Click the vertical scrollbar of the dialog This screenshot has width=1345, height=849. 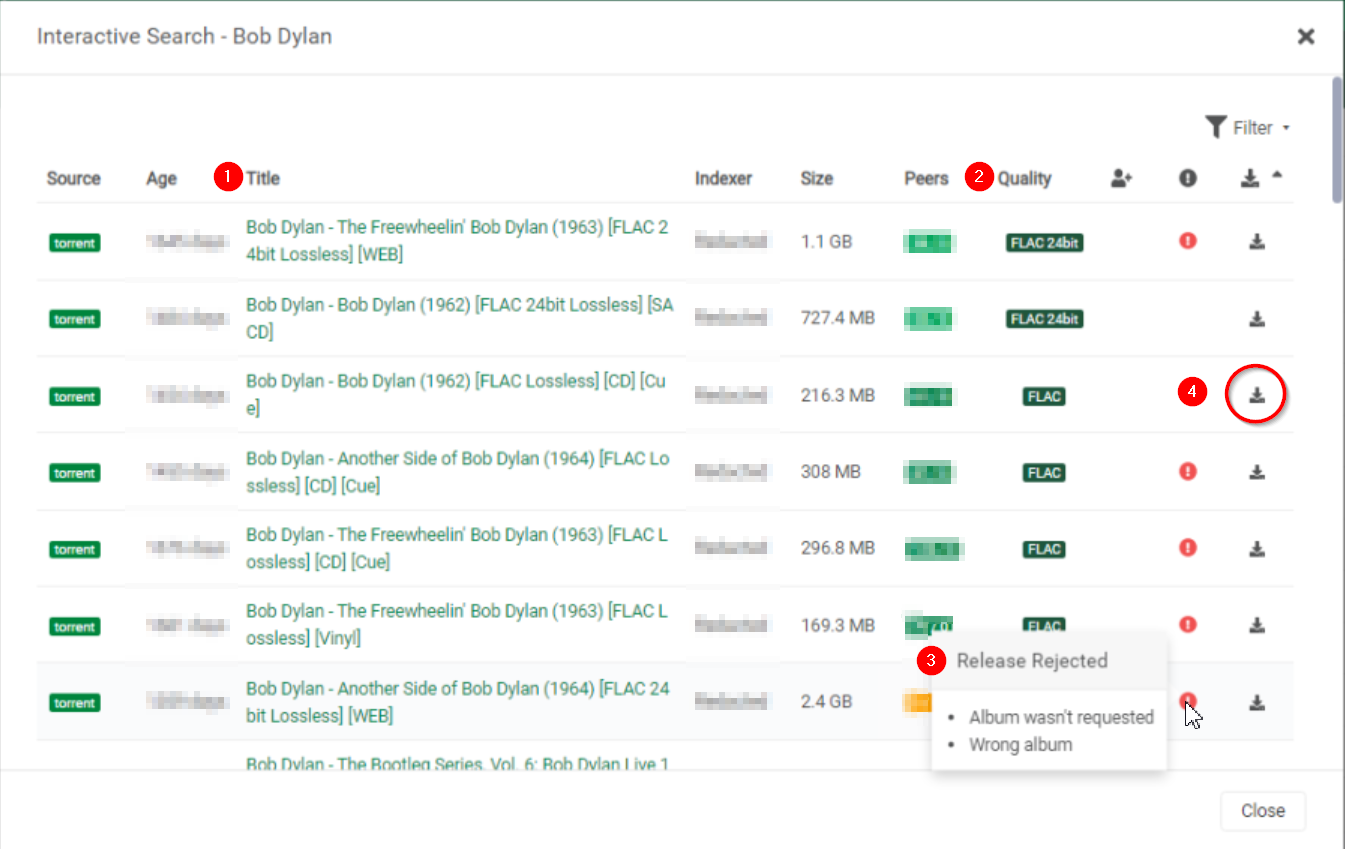tap(1337, 140)
